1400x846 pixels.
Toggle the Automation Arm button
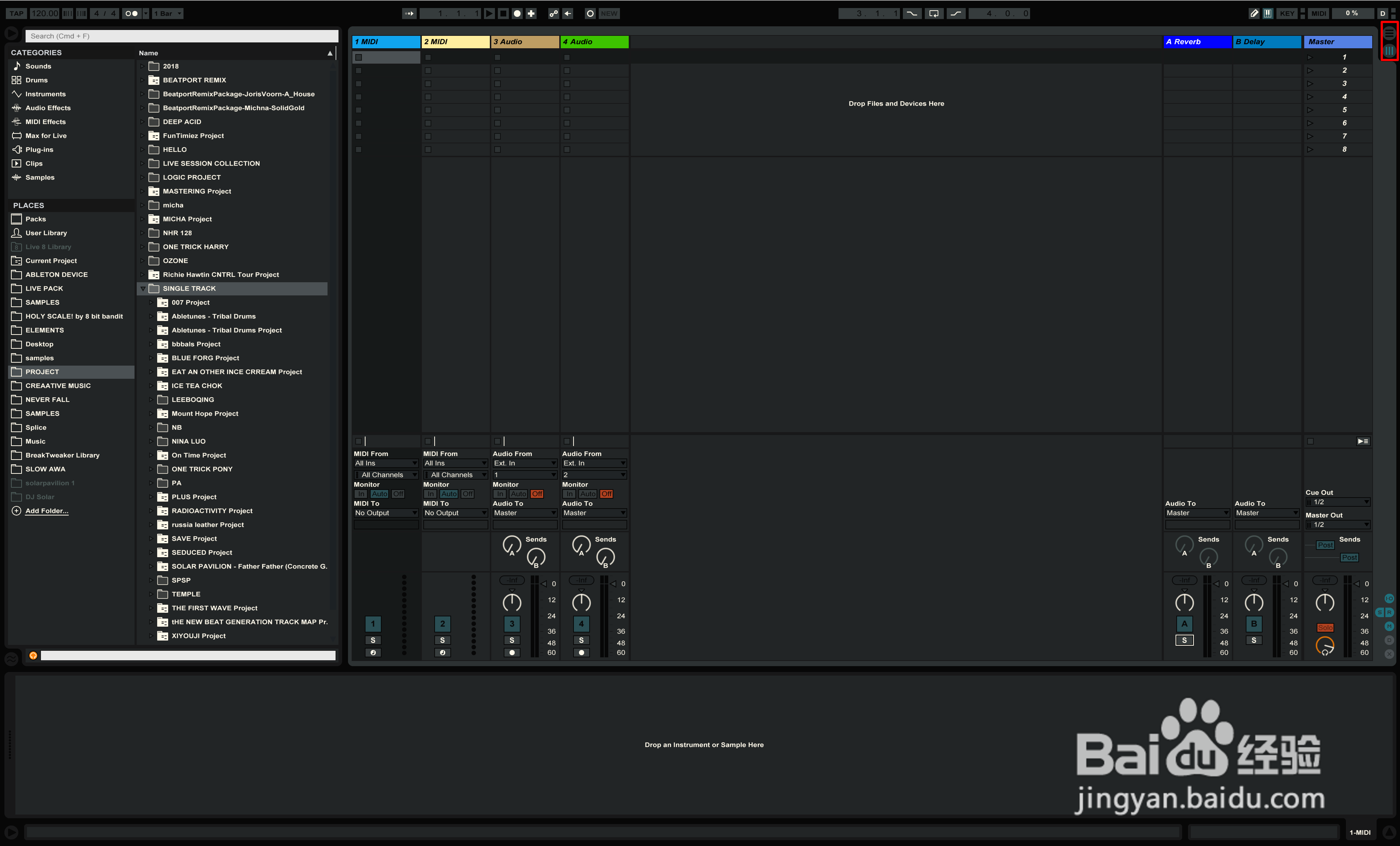coord(553,13)
